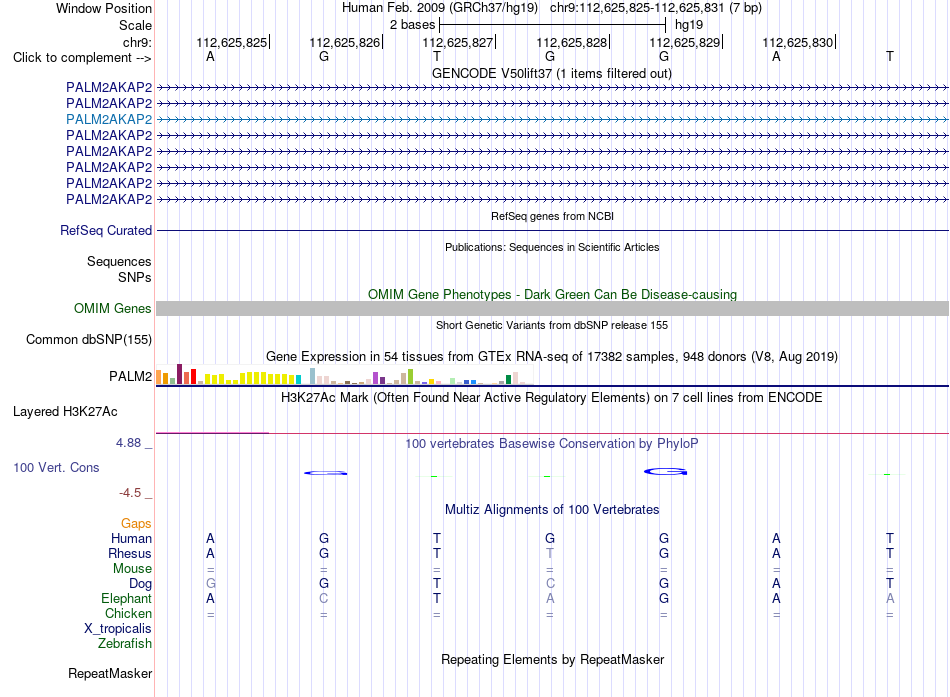Open the GENCODE V50lift37 track title
The width and height of the screenshot is (950, 697).
click(552, 73)
